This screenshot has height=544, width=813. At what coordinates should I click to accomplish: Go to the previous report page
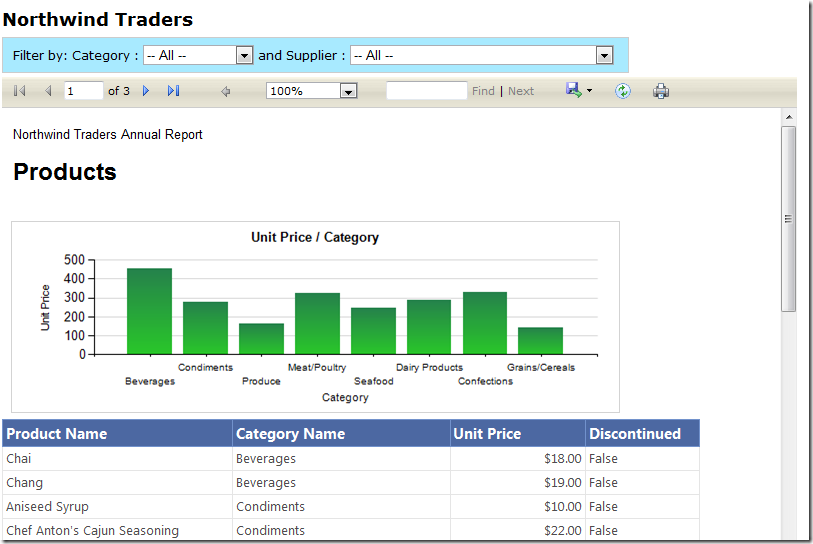(48, 91)
